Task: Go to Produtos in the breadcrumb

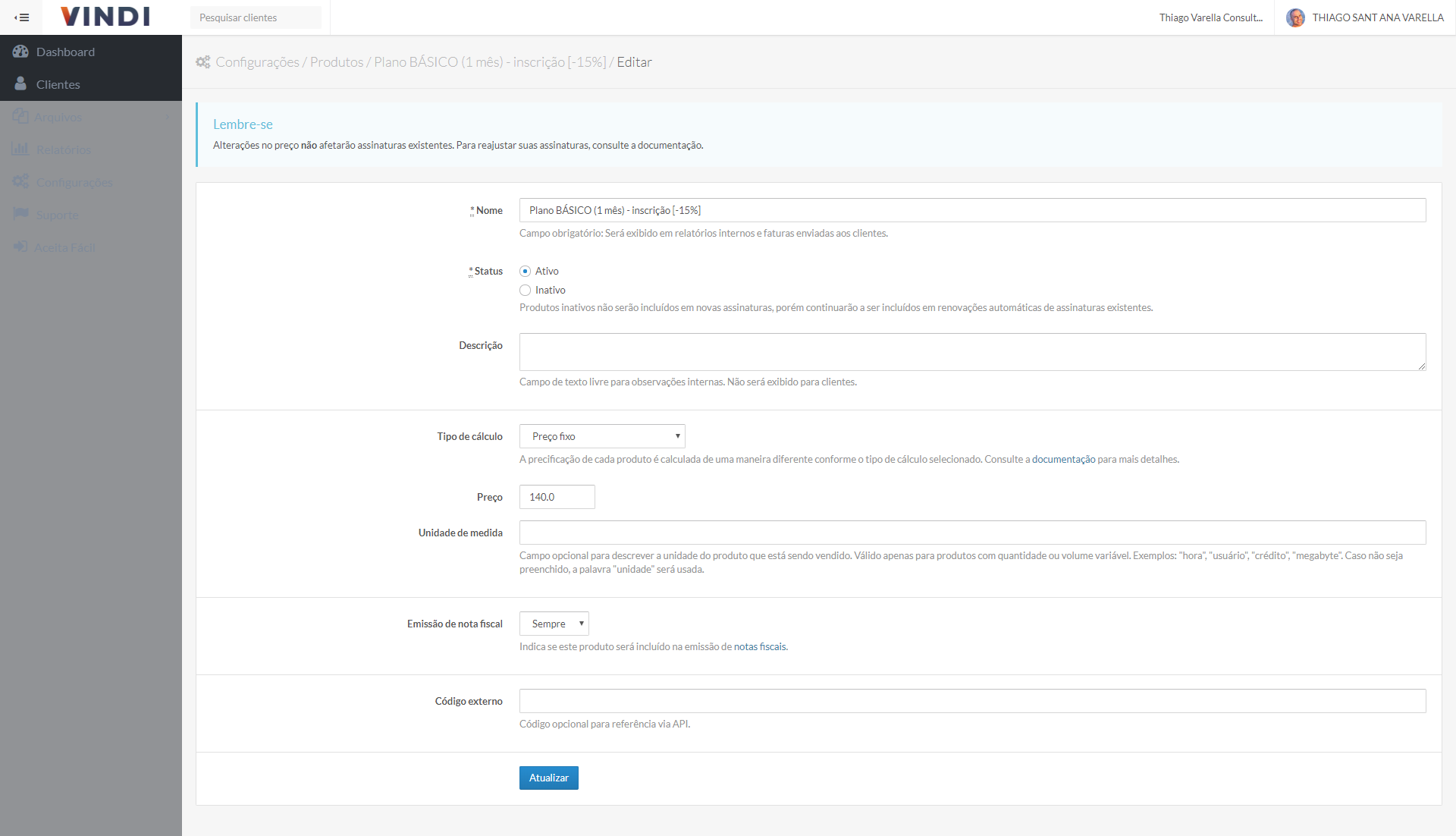Action: (x=337, y=62)
